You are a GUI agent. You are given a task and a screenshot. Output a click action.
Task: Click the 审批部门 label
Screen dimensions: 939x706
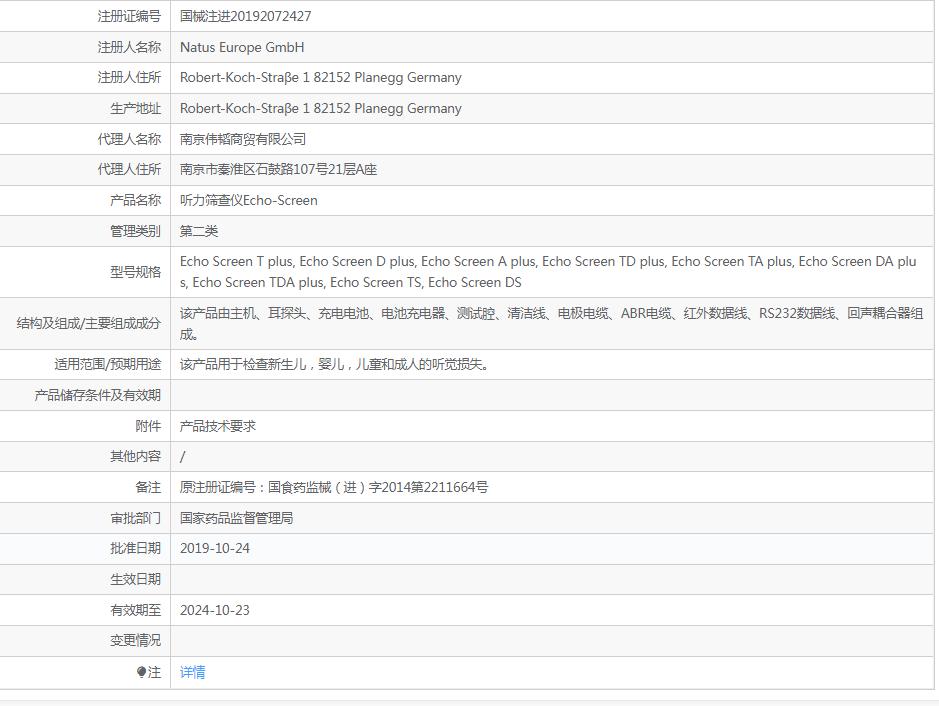tap(135, 519)
